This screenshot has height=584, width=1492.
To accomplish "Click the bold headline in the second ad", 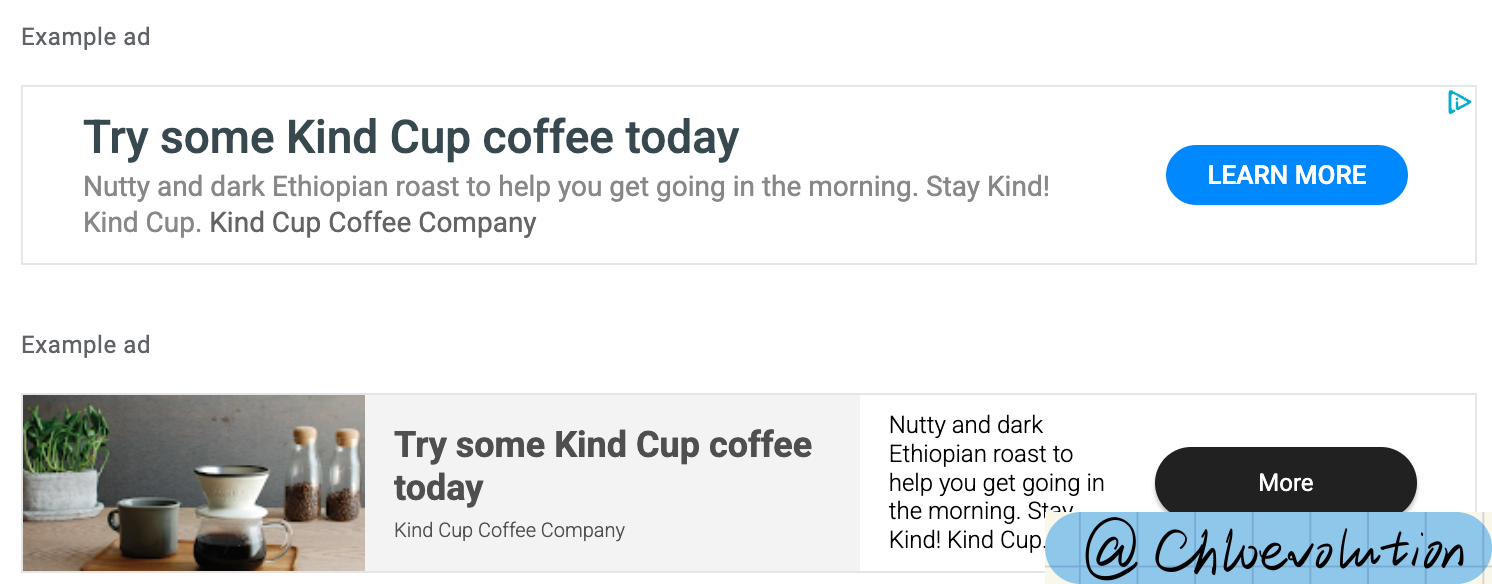I will point(603,466).
